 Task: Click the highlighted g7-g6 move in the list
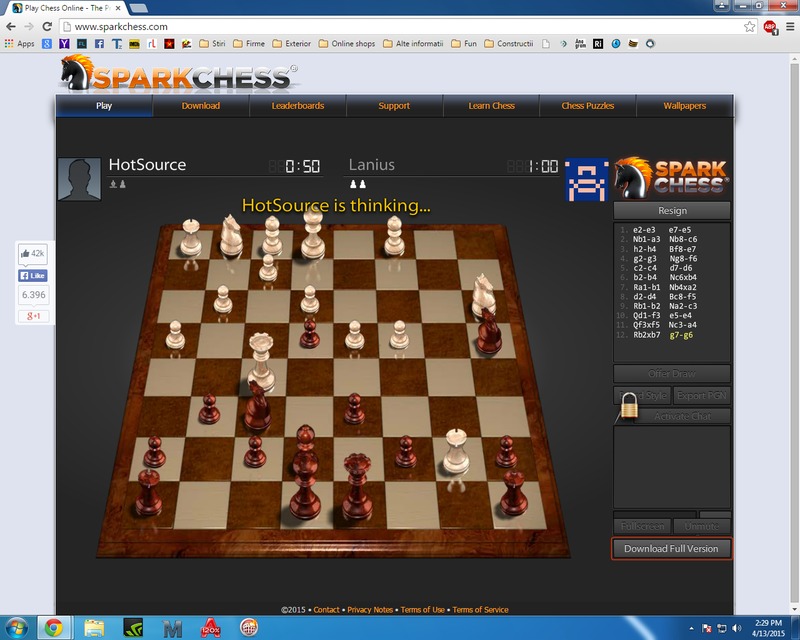681,335
